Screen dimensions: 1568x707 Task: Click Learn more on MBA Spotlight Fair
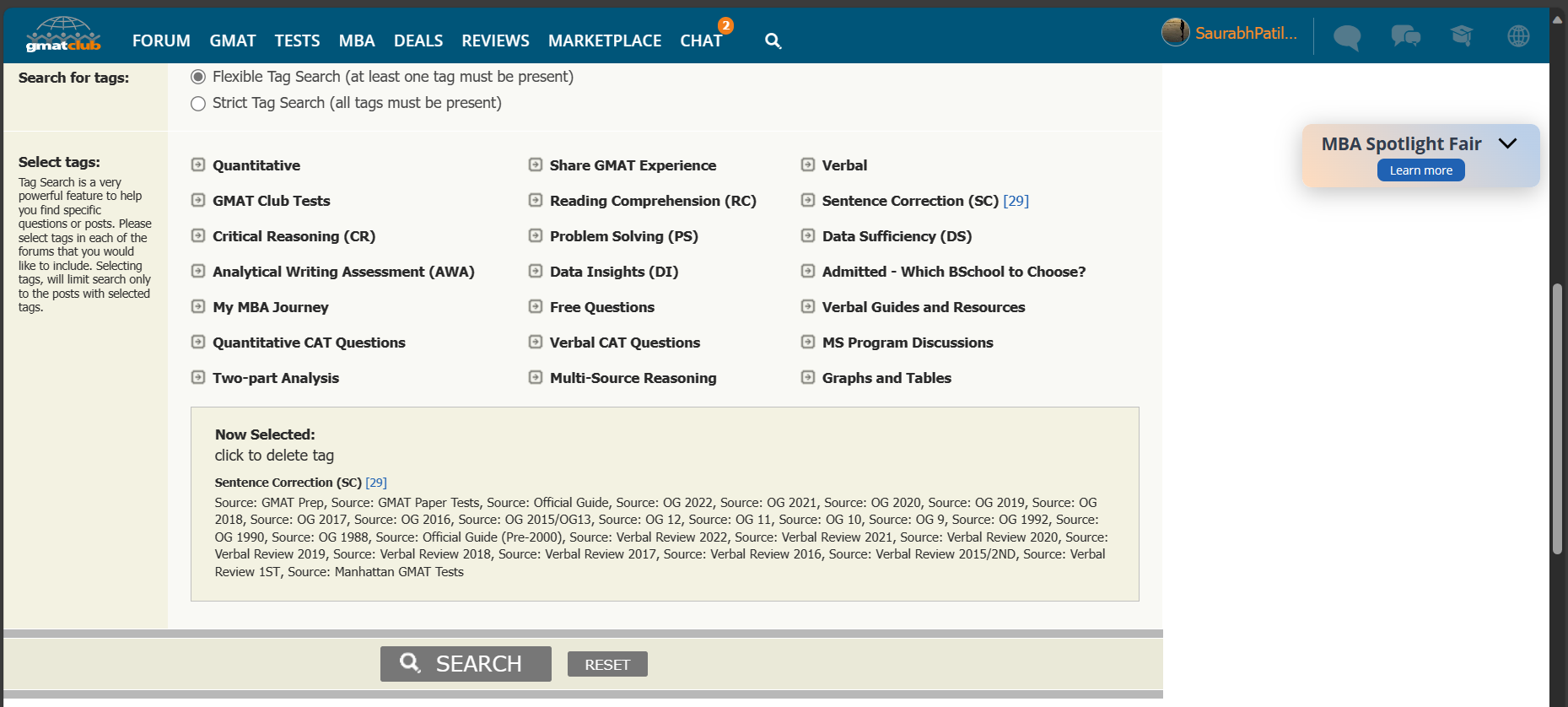click(1420, 170)
